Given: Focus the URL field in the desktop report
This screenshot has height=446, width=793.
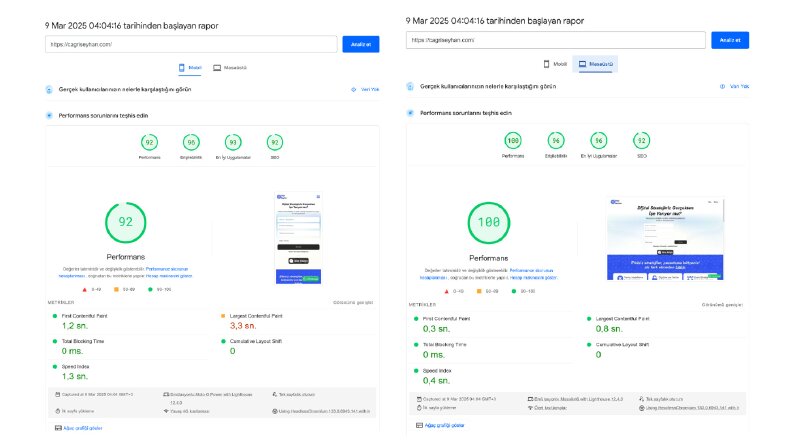Looking at the screenshot, I should pos(555,40).
